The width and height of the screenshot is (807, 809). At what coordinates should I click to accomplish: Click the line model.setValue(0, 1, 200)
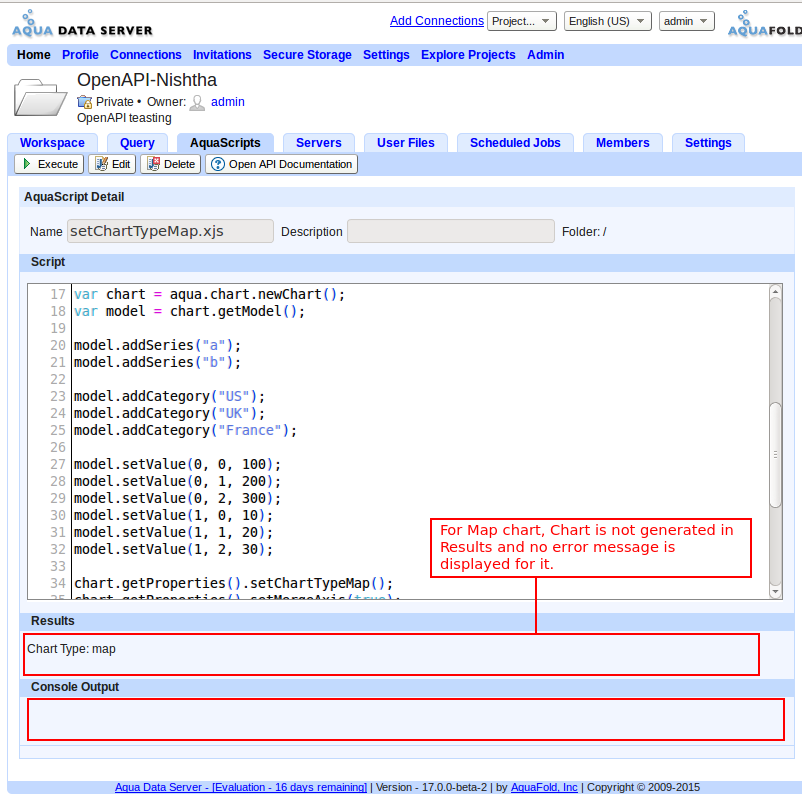[177, 482]
